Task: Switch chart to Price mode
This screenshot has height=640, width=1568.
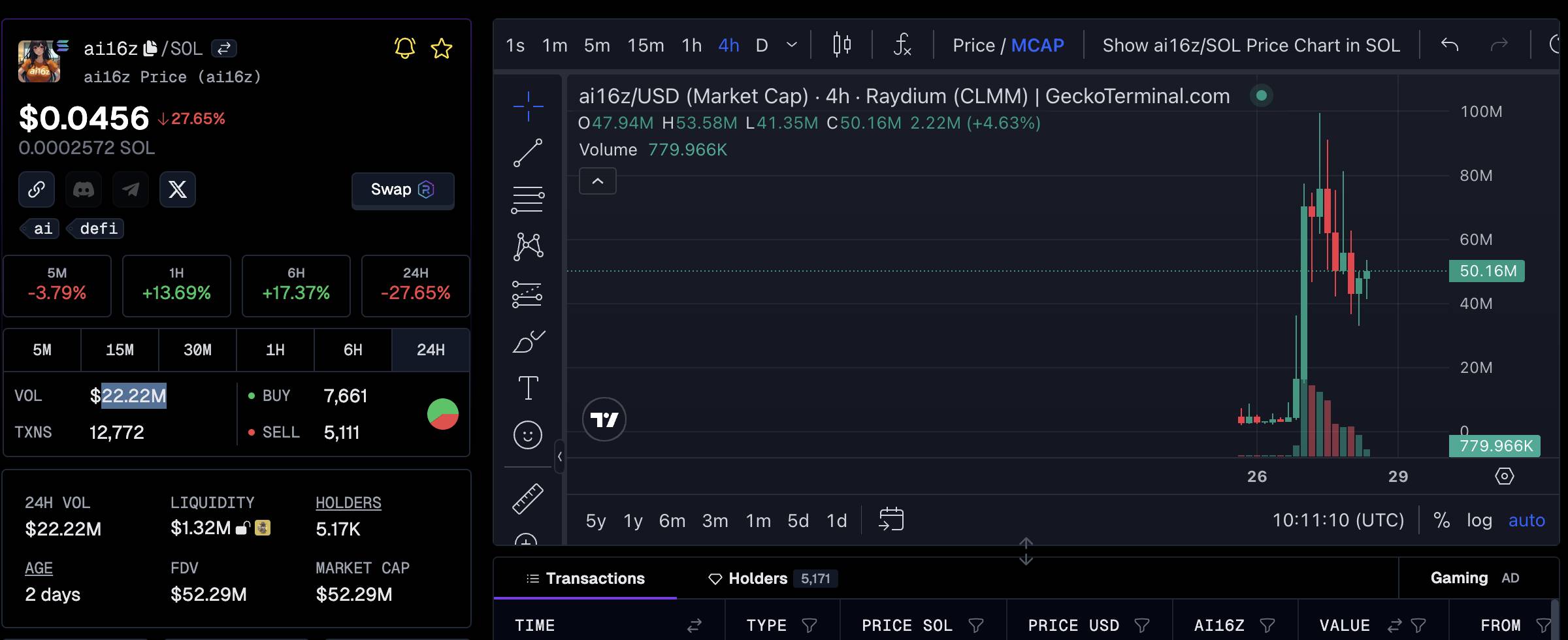Action: (x=973, y=45)
